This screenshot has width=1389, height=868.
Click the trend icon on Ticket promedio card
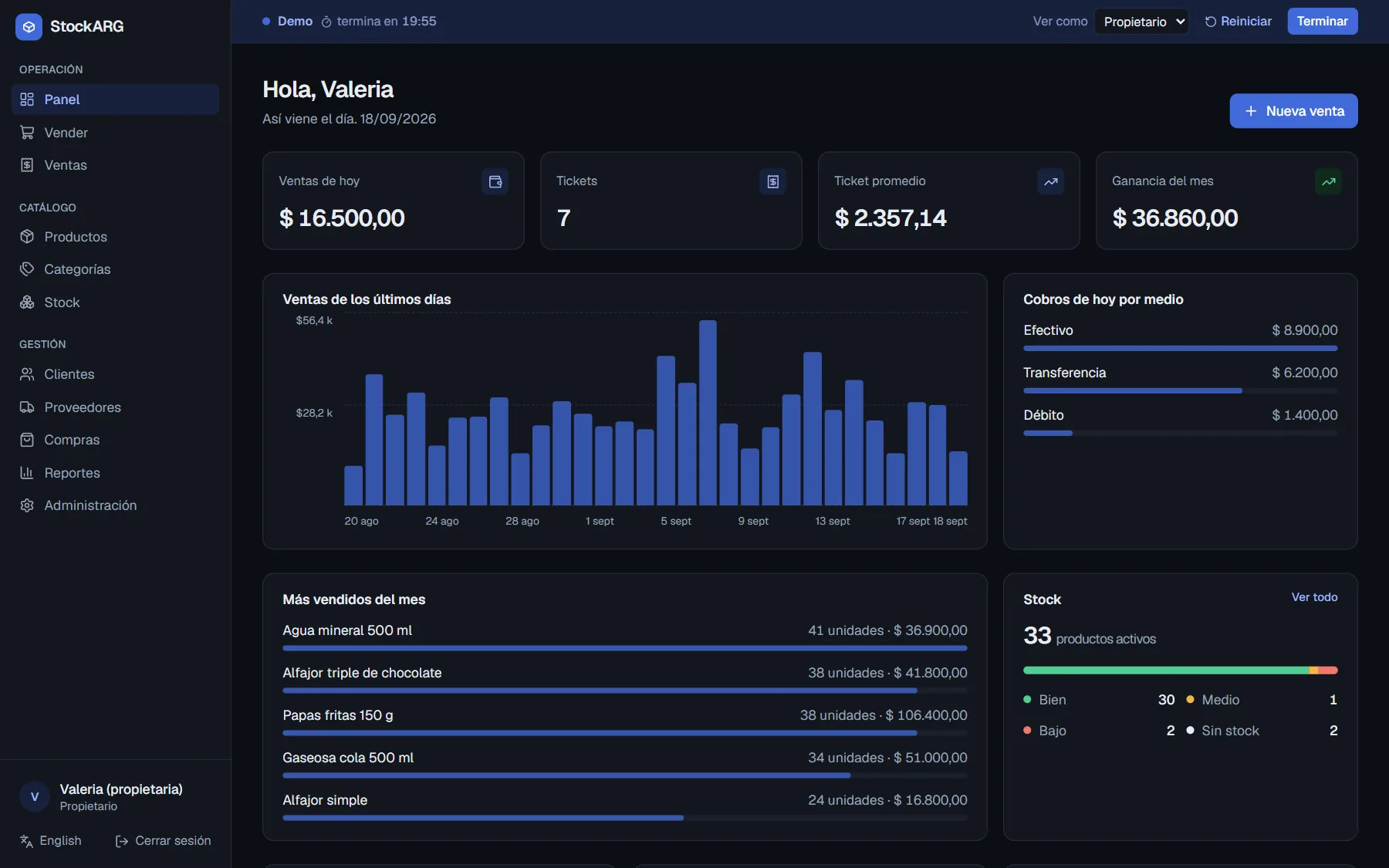click(1051, 181)
